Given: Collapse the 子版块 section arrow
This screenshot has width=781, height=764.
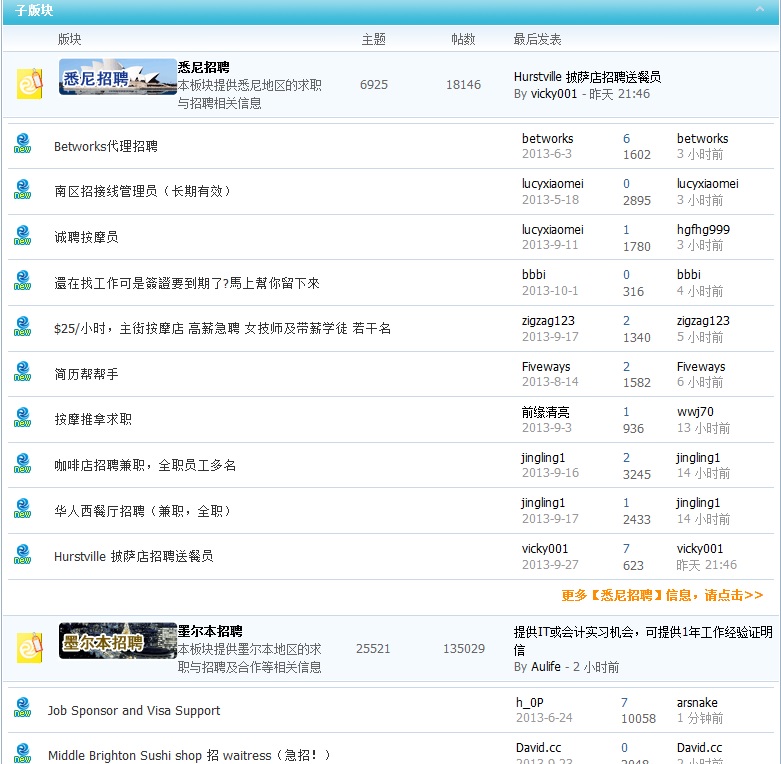Looking at the screenshot, I should (760, 10).
